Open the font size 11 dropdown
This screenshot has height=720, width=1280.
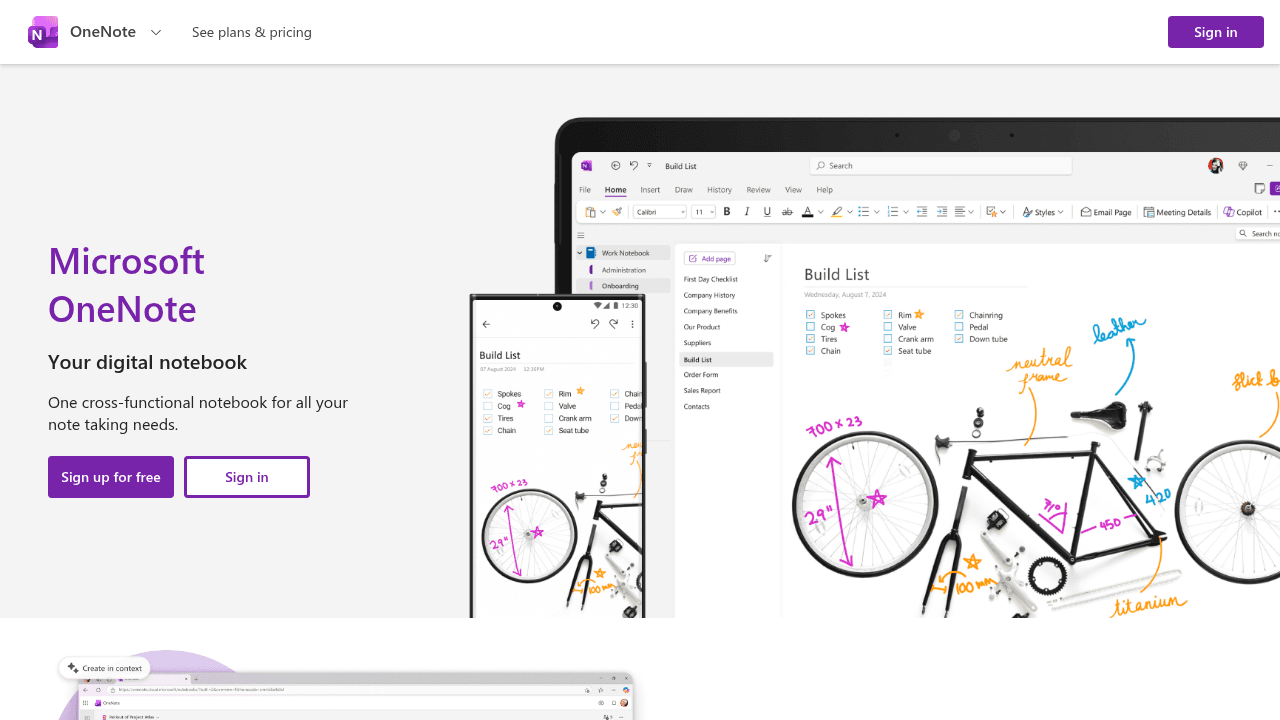click(704, 212)
